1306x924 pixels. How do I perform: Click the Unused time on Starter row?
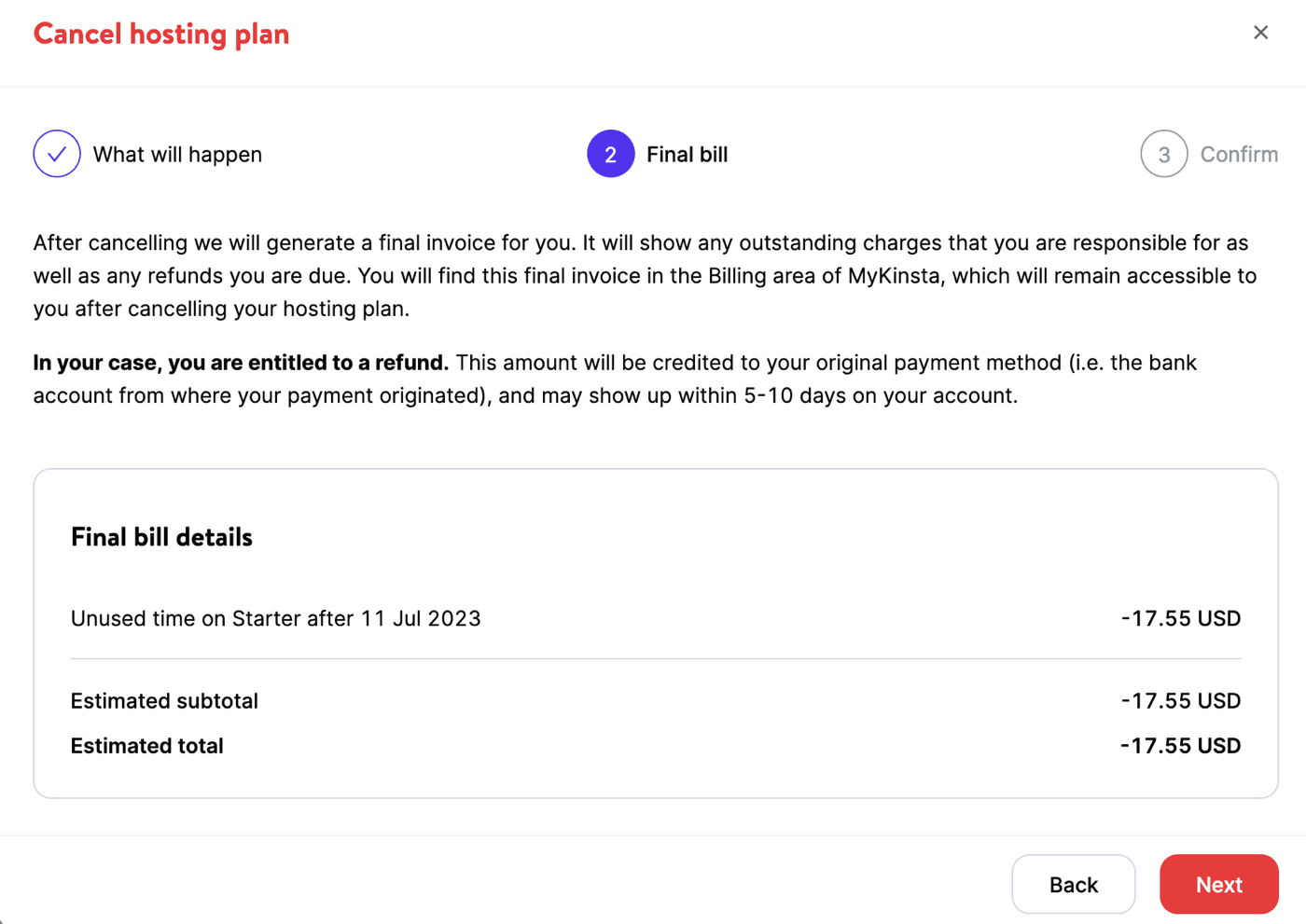275,618
